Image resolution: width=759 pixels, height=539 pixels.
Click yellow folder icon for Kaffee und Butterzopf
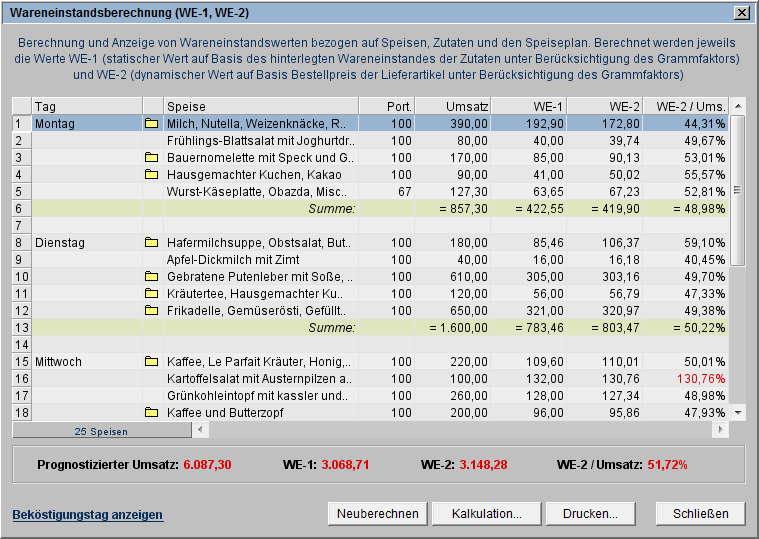pyautogui.click(x=152, y=413)
